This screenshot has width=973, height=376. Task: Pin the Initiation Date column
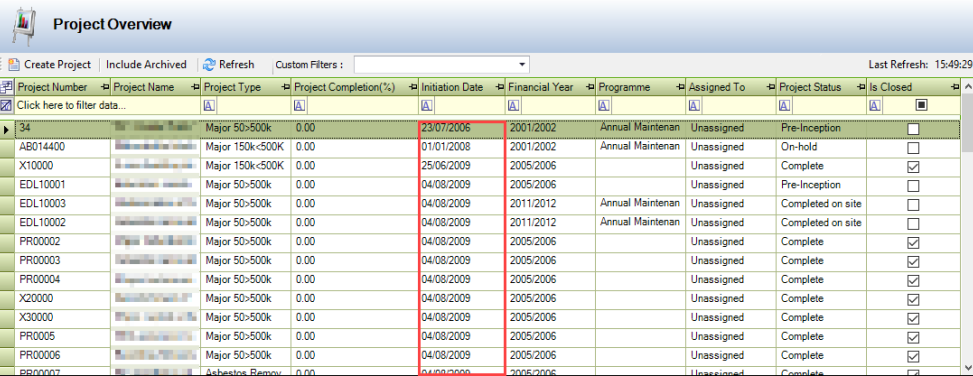click(500, 87)
